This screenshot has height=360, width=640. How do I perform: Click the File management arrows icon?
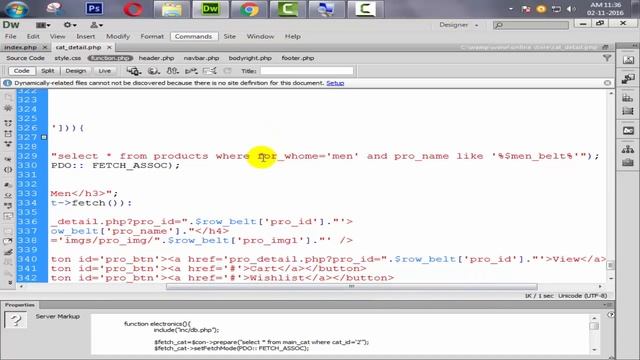click(173, 71)
